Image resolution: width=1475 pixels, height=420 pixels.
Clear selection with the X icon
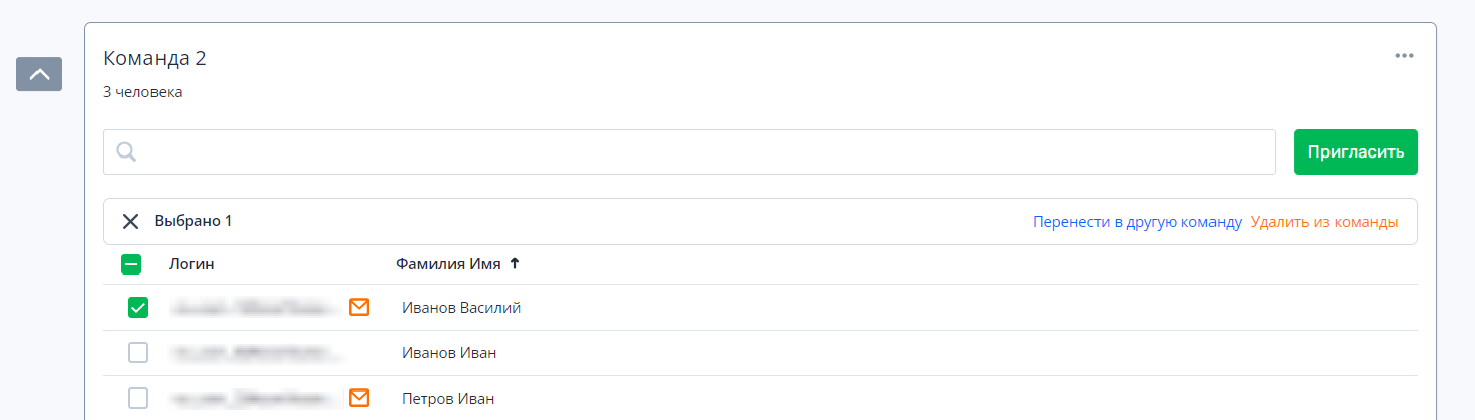pyautogui.click(x=130, y=221)
